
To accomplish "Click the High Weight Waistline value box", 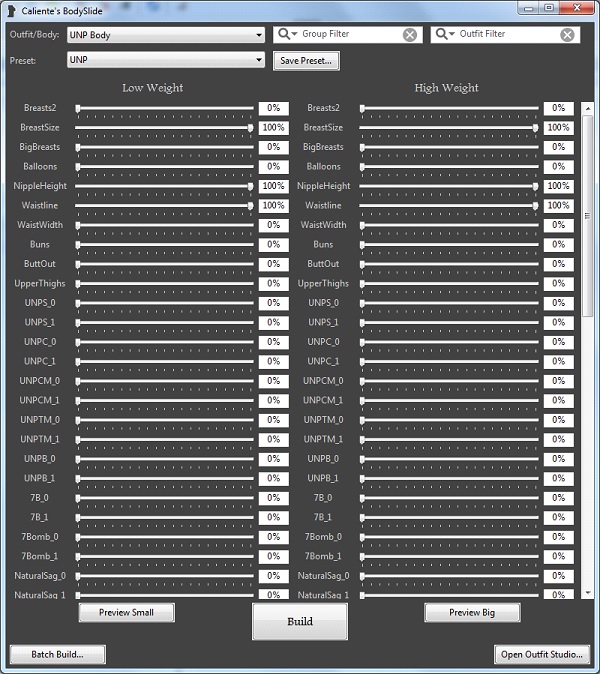I will [559, 205].
